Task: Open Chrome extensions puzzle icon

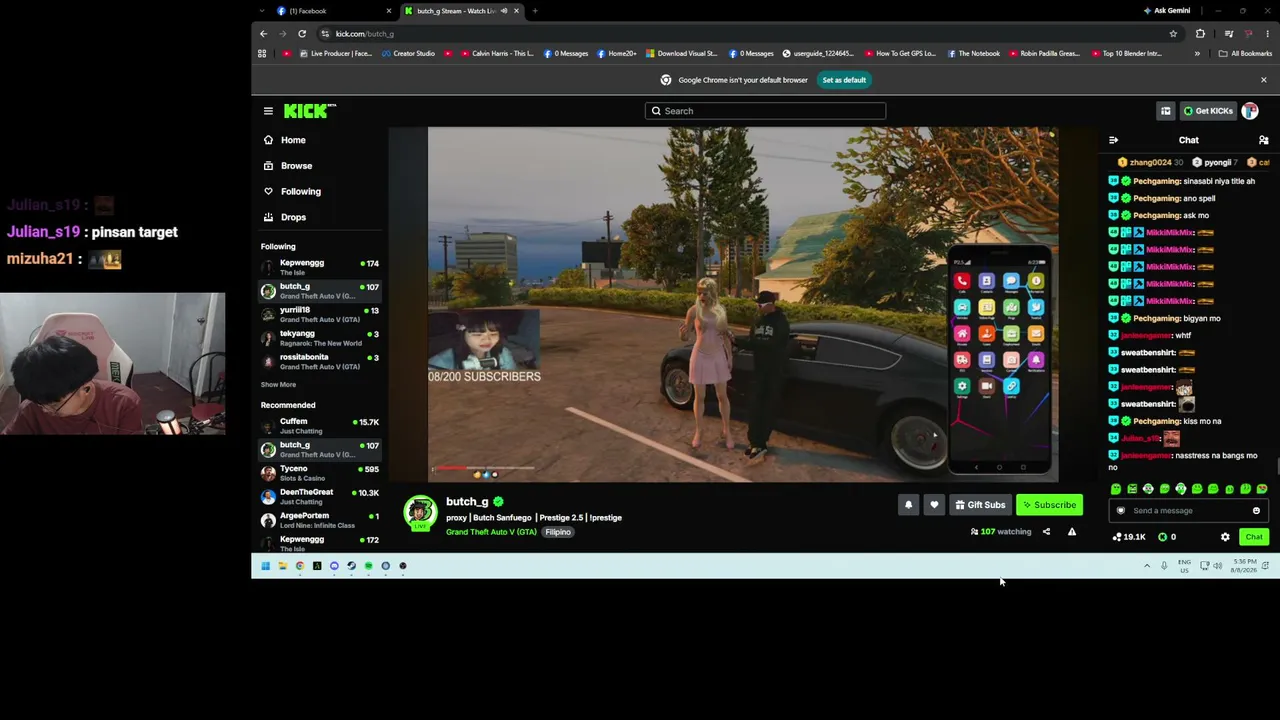Action: point(1200,34)
